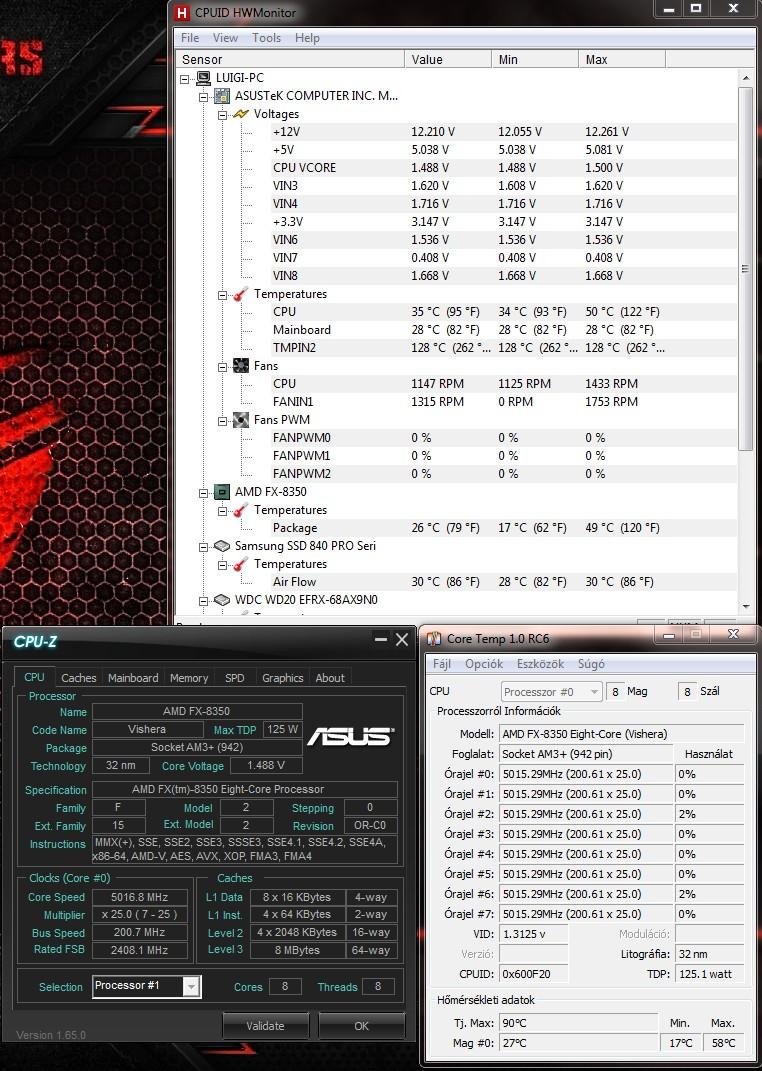Click the Min column header
Image resolution: width=762 pixels, height=1071 pixels.
coord(535,59)
